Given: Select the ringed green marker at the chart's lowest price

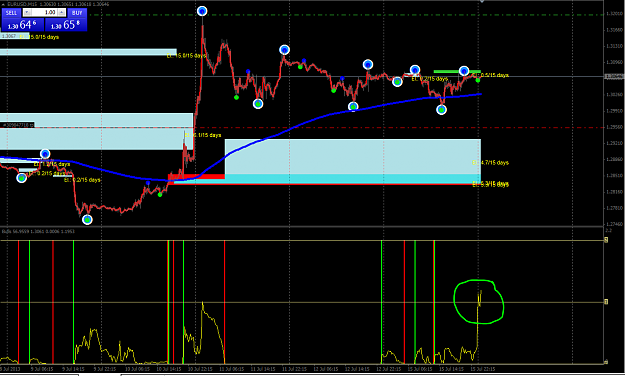Looking at the screenshot, I should pos(87,220).
